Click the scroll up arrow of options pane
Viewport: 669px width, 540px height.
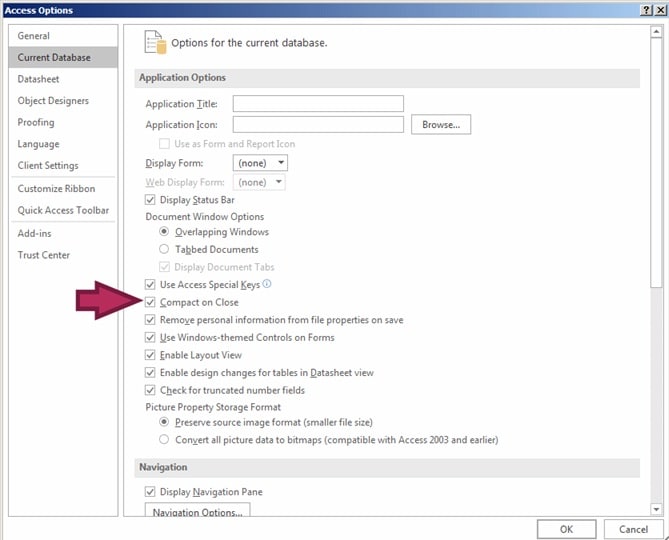[x=656, y=32]
